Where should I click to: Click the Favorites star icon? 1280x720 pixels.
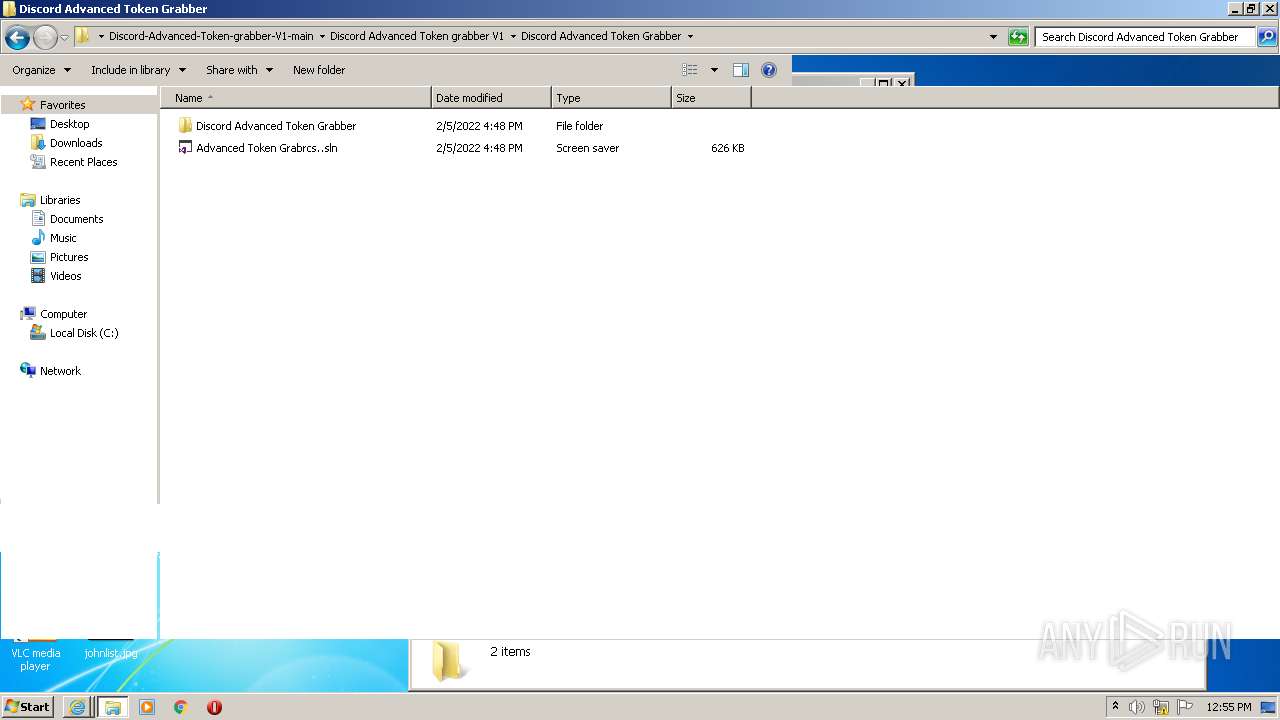click(x=28, y=104)
